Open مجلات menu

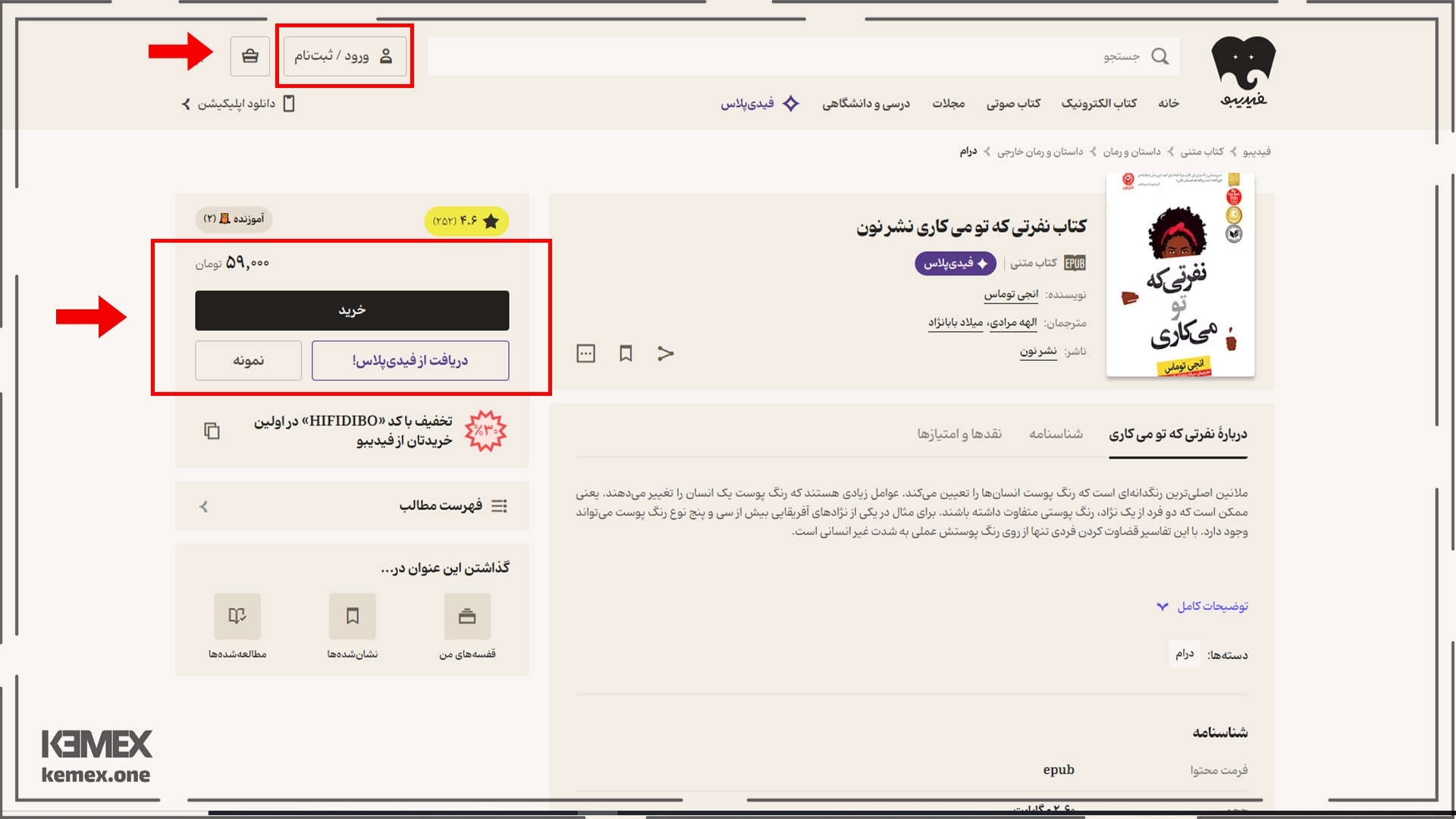click(949, 103)
